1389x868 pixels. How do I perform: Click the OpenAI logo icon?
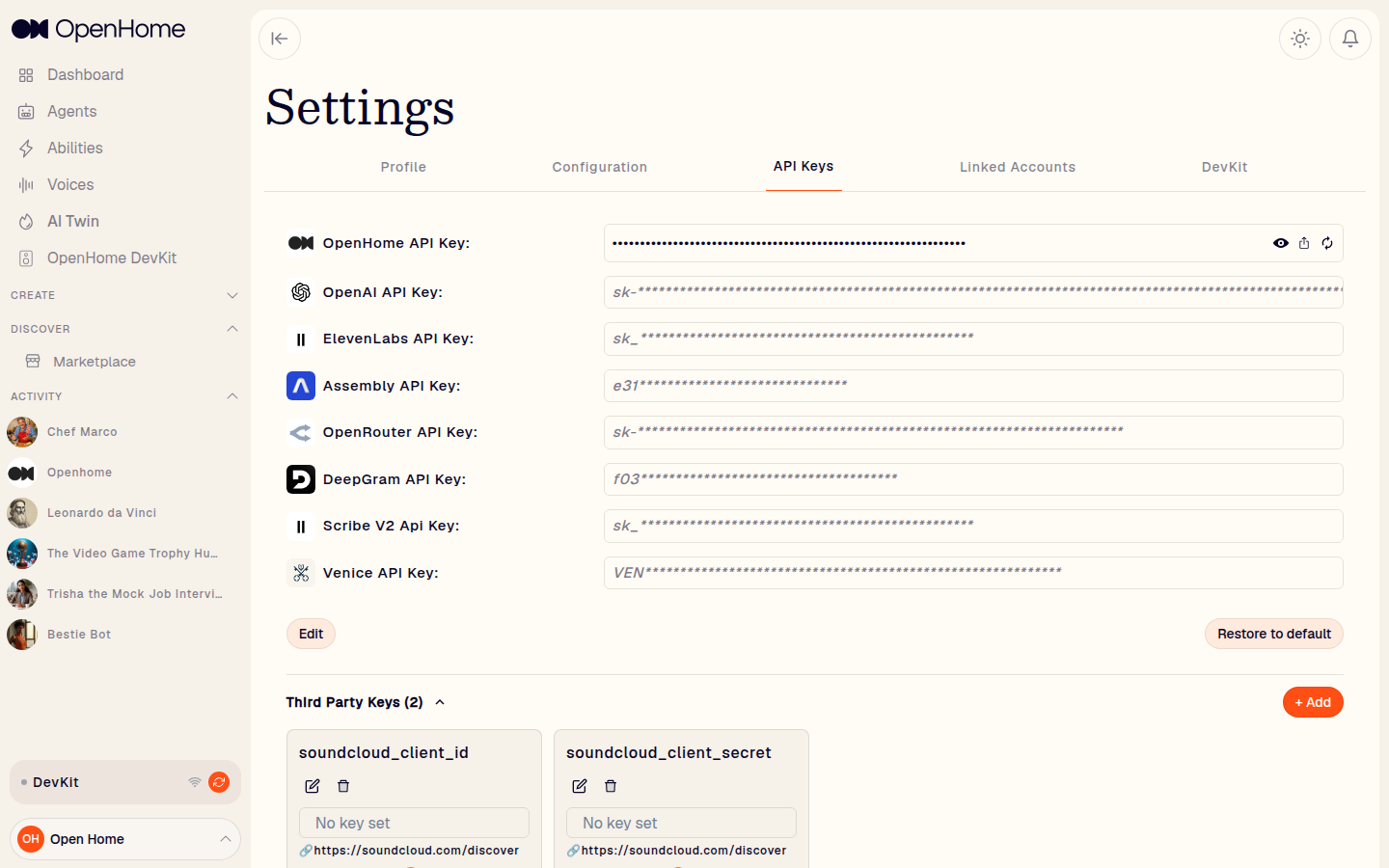(301, 292)
